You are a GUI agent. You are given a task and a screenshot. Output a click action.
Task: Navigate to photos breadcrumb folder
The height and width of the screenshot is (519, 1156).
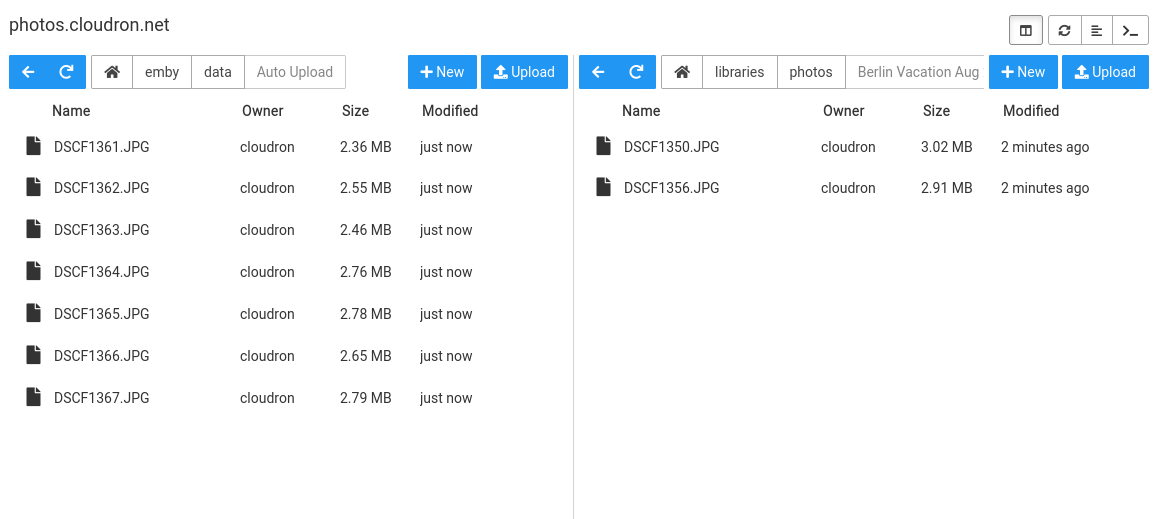pos(811,72)
